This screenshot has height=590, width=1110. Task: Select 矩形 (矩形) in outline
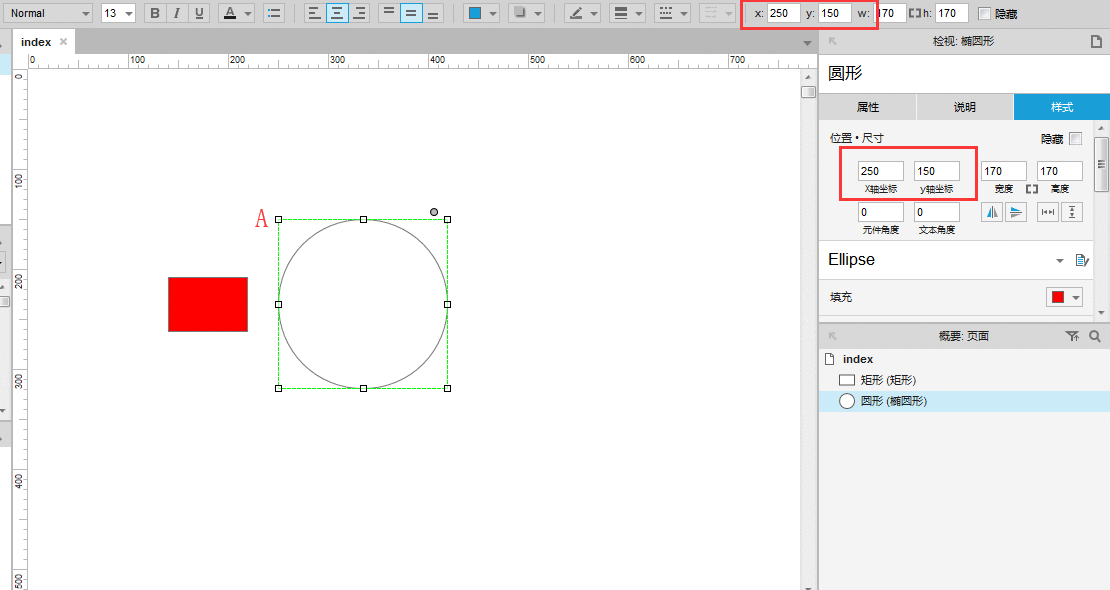point(888,380)
